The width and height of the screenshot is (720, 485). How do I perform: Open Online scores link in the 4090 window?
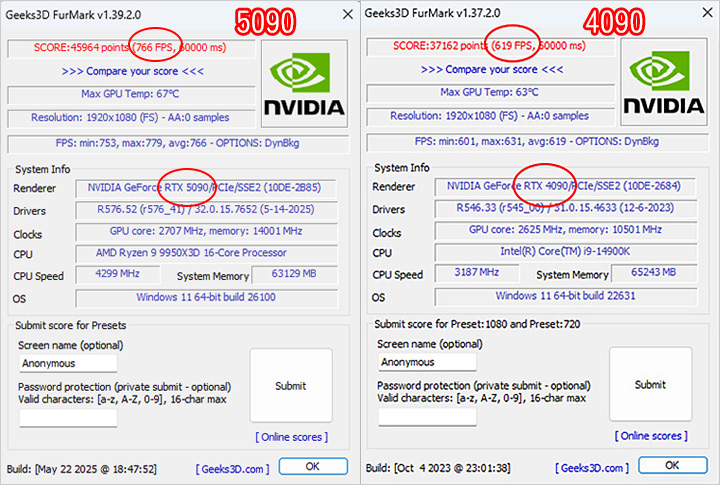651,435
